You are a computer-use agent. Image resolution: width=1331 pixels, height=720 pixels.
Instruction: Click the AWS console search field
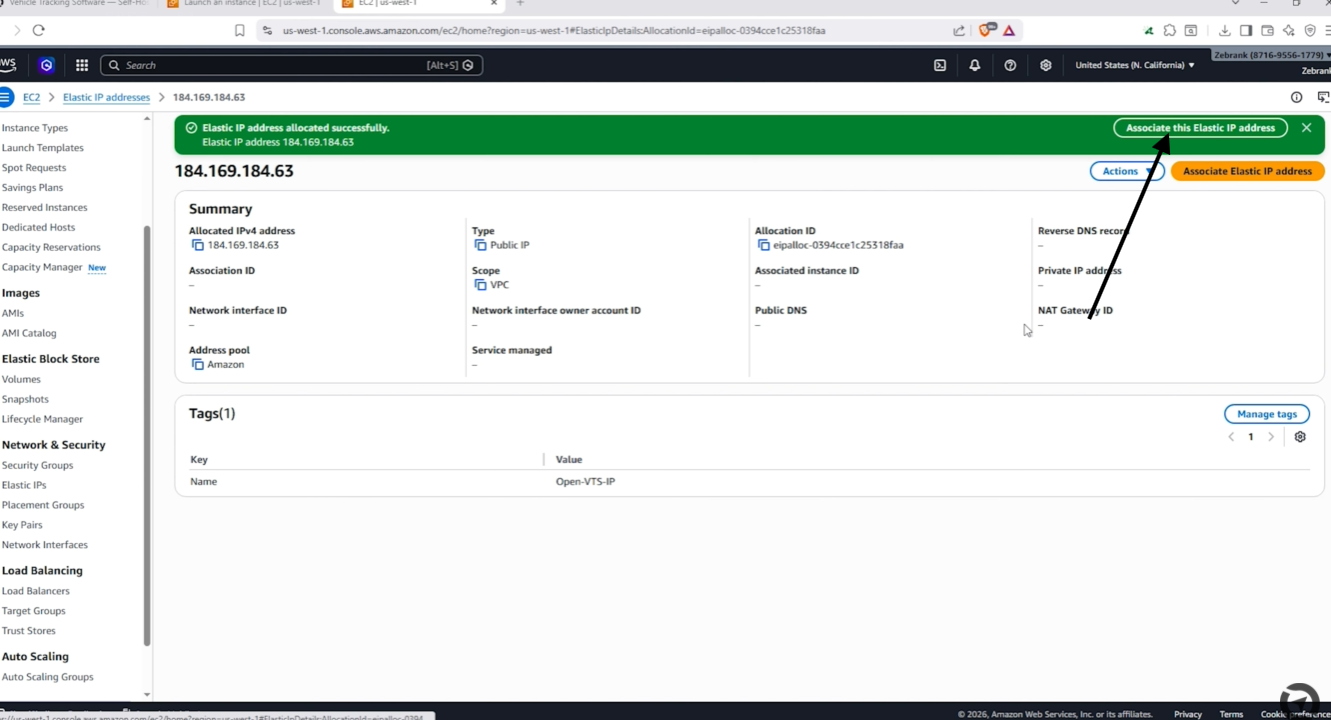click(x=292, y=65)
